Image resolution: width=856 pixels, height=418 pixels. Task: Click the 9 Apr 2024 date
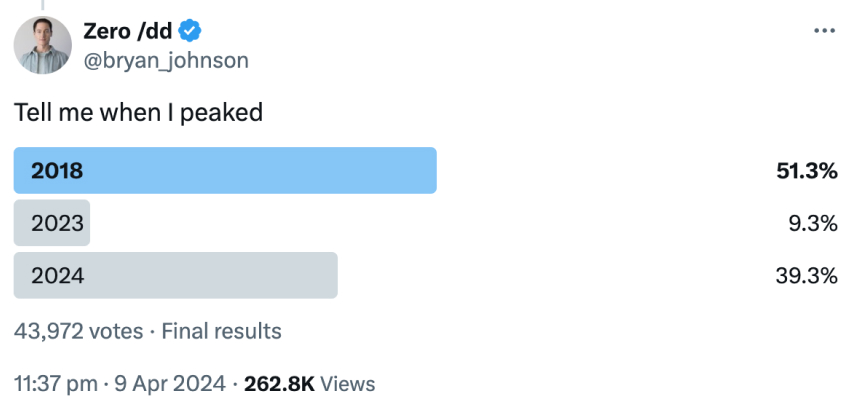[x=169, y=384]
